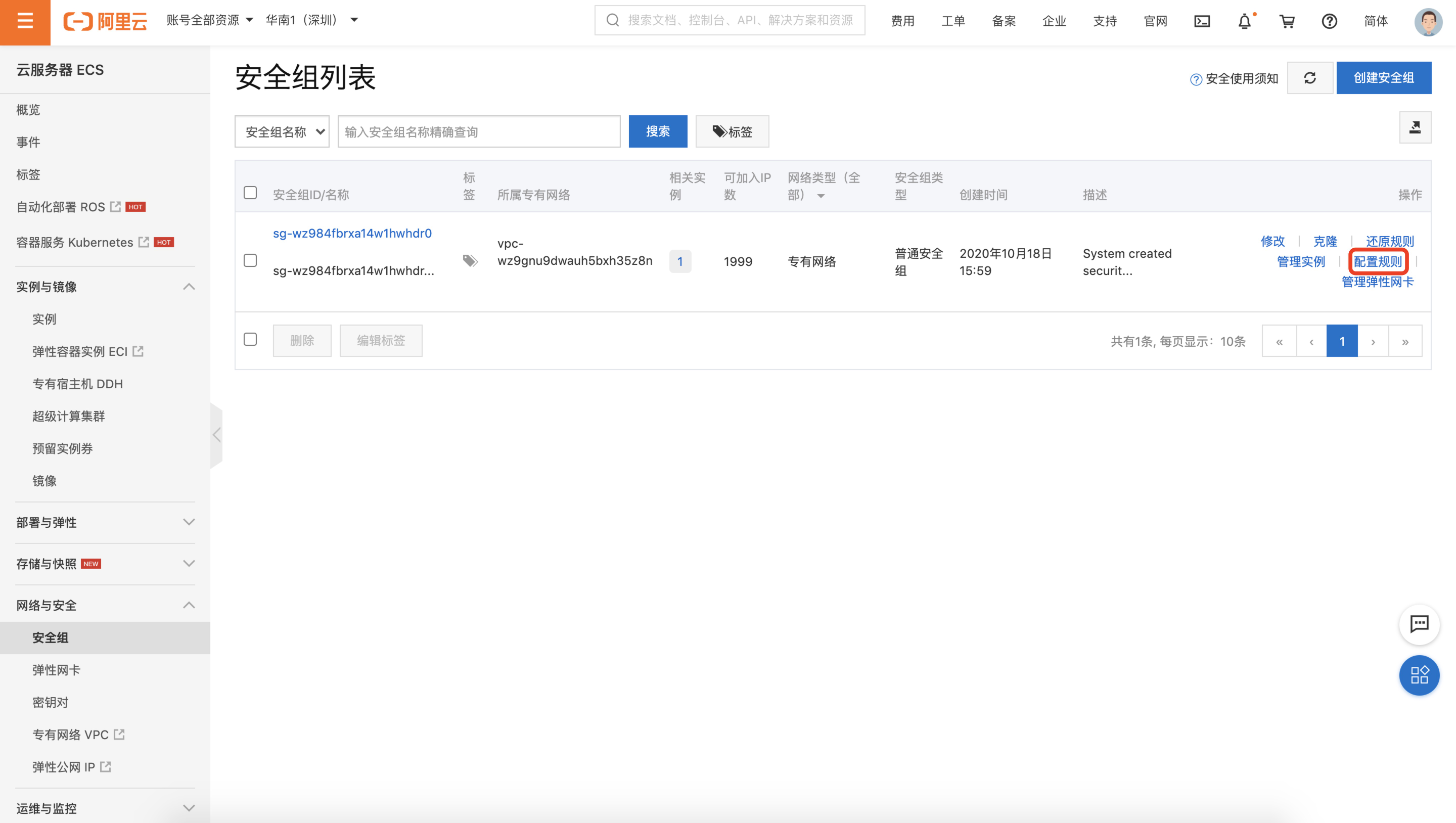Image resolution: width=1456 pixels, height=823 pixels.
Task: Click 管理弹性网卡 in the row actions
Action: pyautogui.click(x=1378, y=282)
